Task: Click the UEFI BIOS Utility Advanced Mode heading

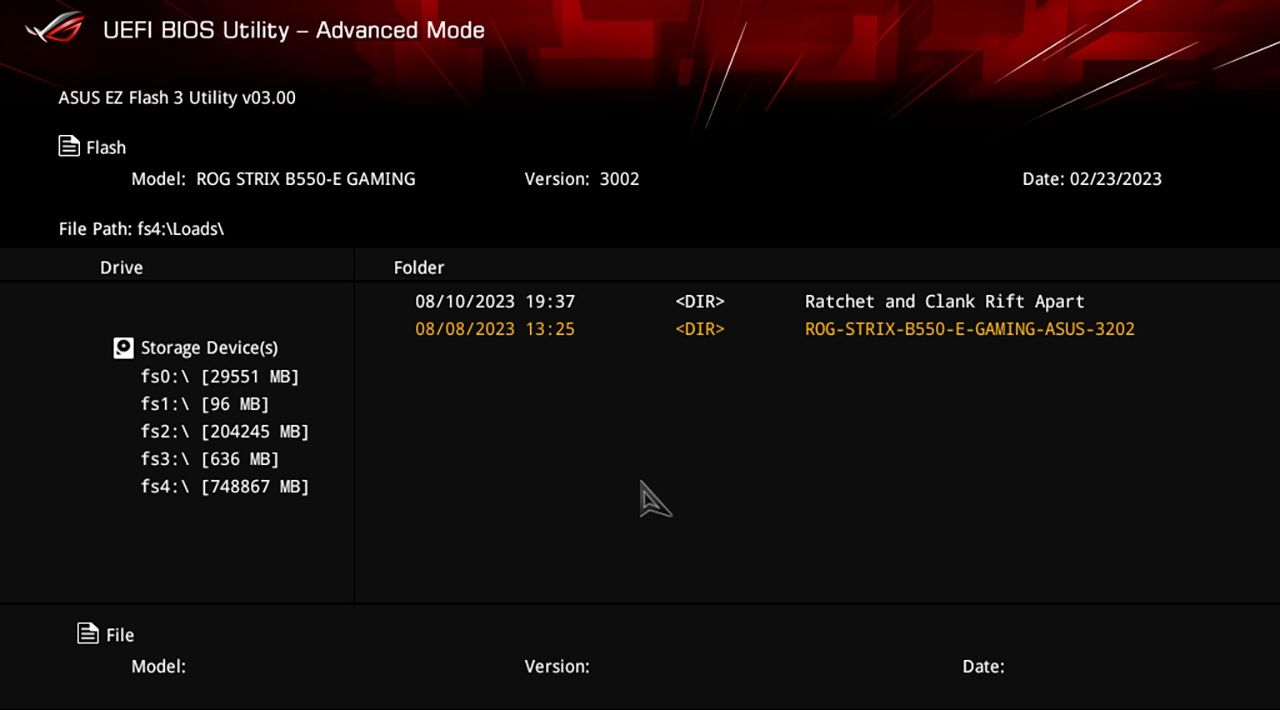Action: tap(294, 30)
